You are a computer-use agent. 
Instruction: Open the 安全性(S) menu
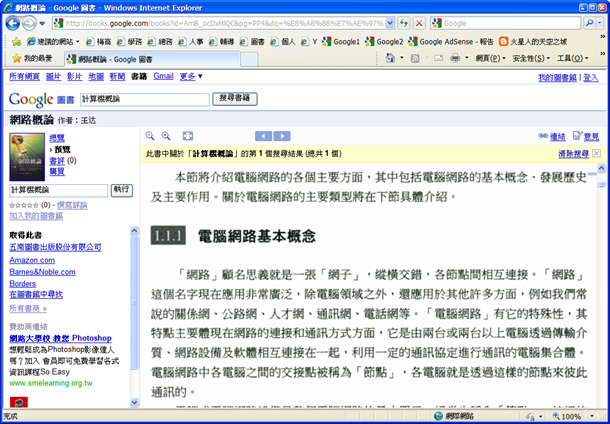click(531, 58)
